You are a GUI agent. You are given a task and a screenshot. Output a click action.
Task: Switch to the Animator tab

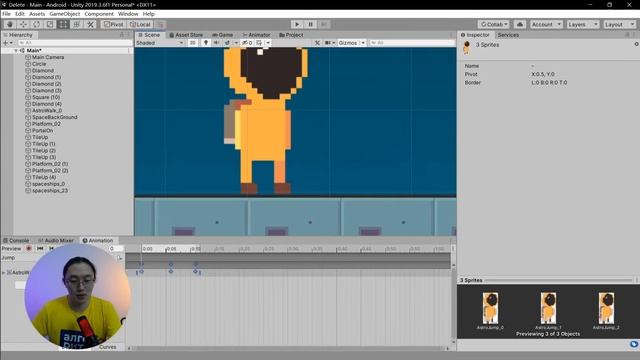pyautogui.click(x=256, y=35)
